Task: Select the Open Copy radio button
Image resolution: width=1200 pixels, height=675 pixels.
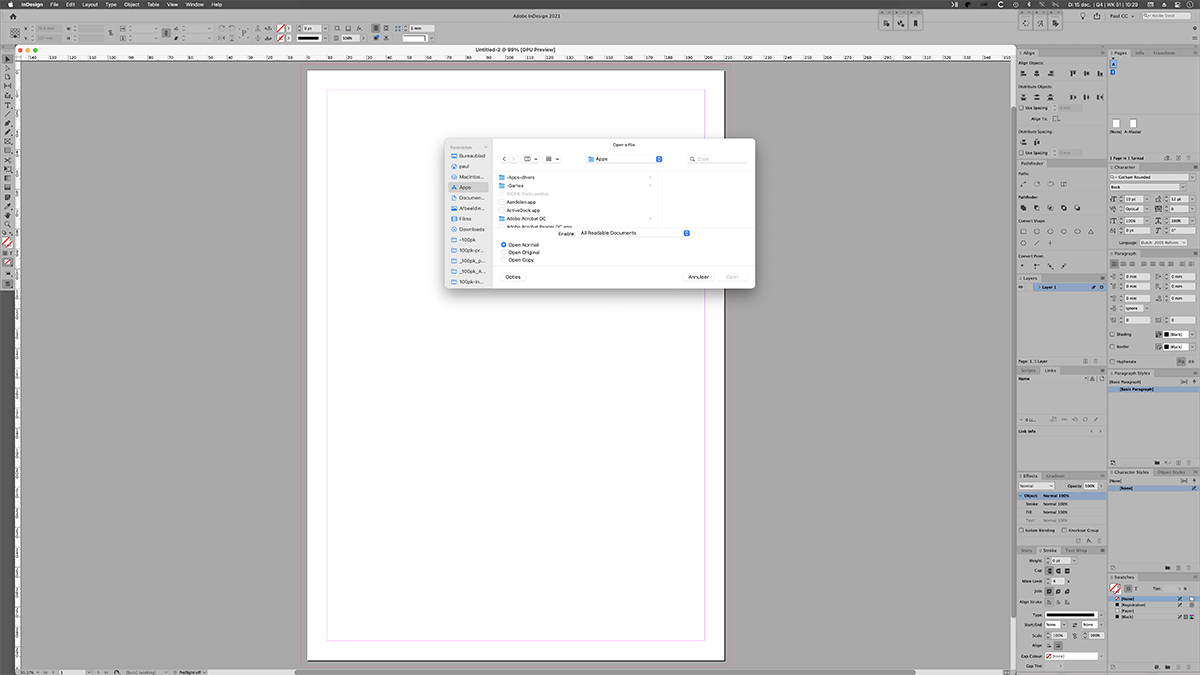Action: tap(504, 260)
